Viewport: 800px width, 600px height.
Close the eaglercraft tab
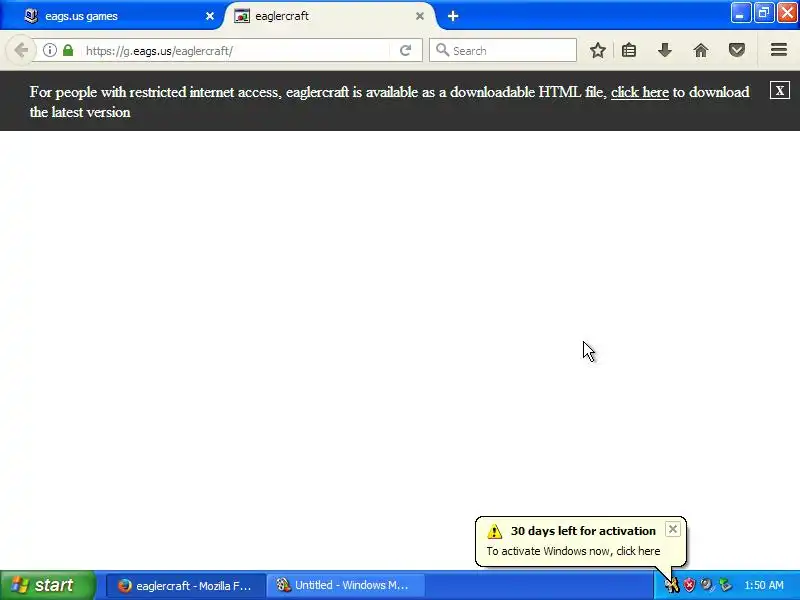pos(419,16)
